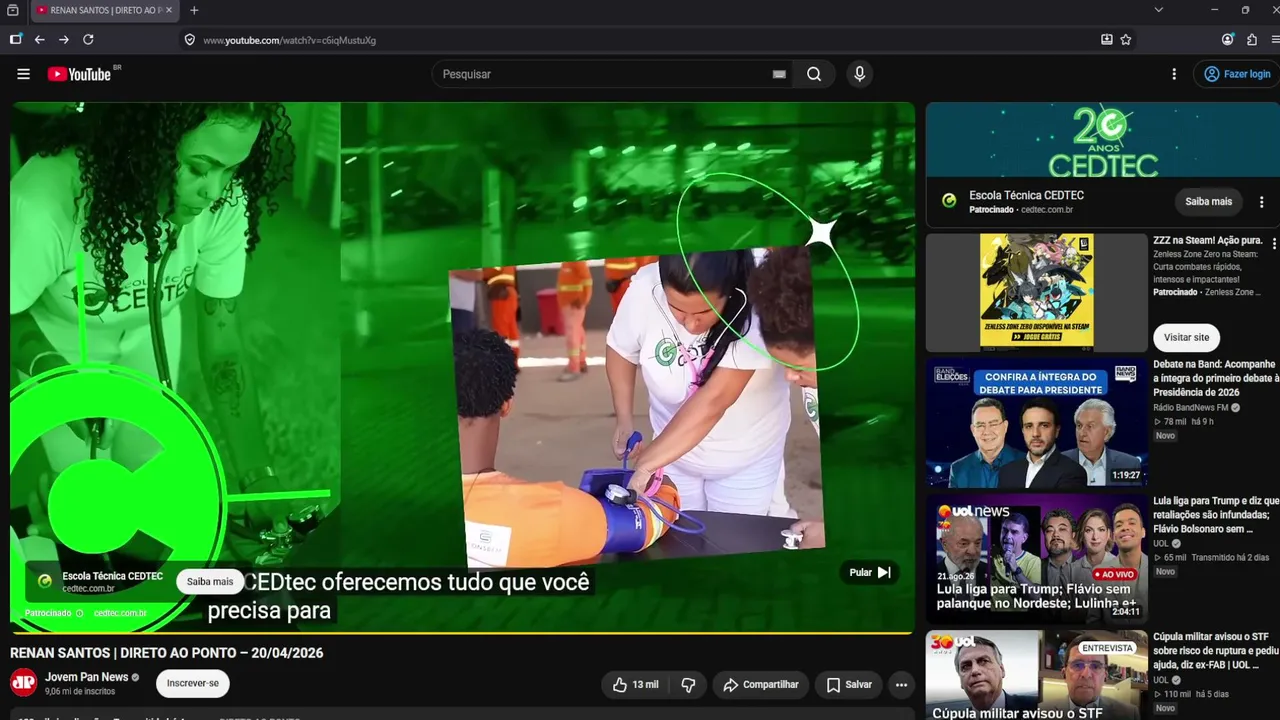Screen dimensions: 1280x720
Task: Sign in with Fazer login
Action: pos(1237,74)
